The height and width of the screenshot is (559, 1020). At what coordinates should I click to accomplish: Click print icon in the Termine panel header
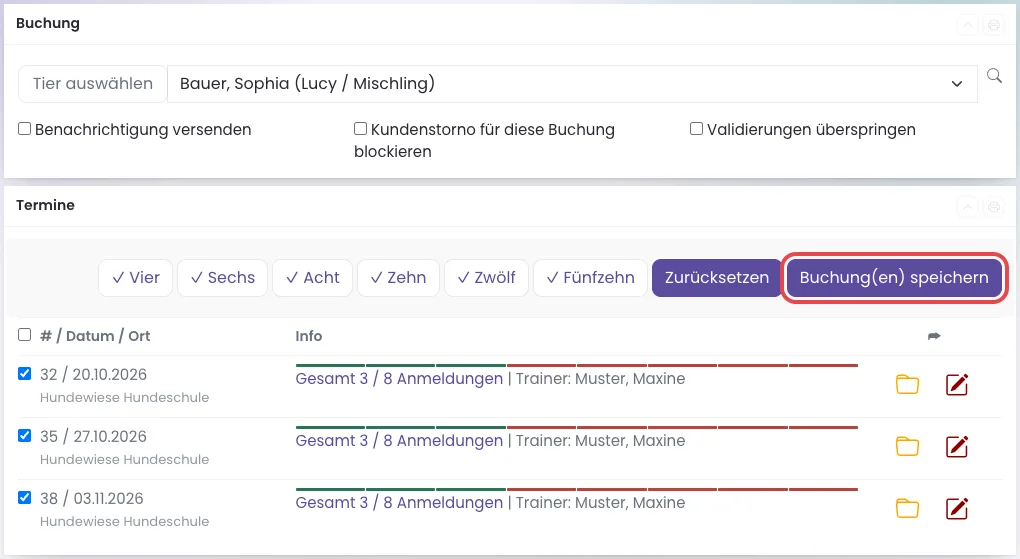(993, 207)
